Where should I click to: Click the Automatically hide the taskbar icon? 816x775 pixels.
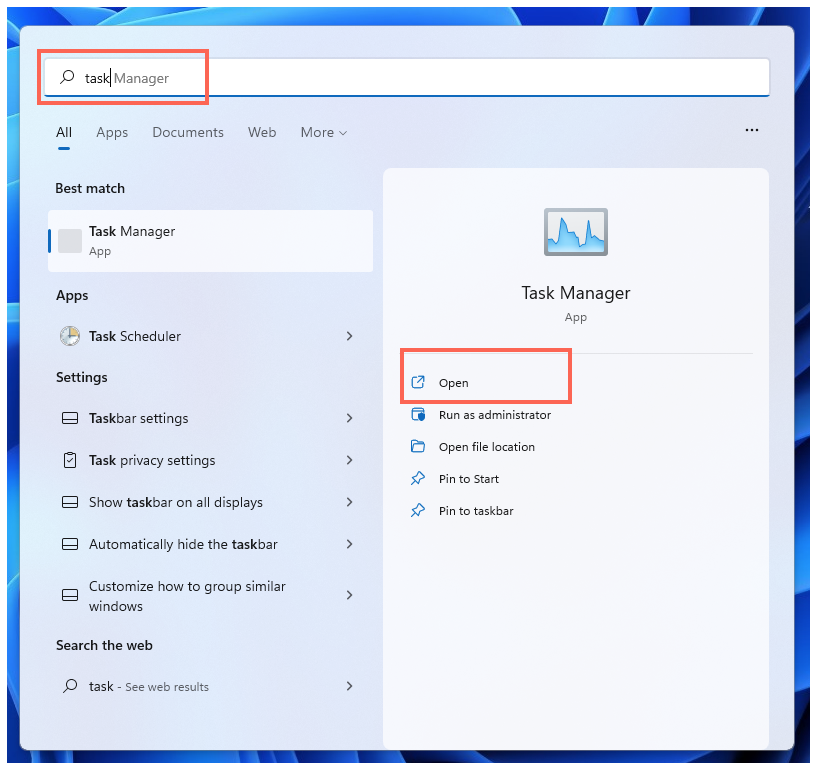(x=70, y=544)
